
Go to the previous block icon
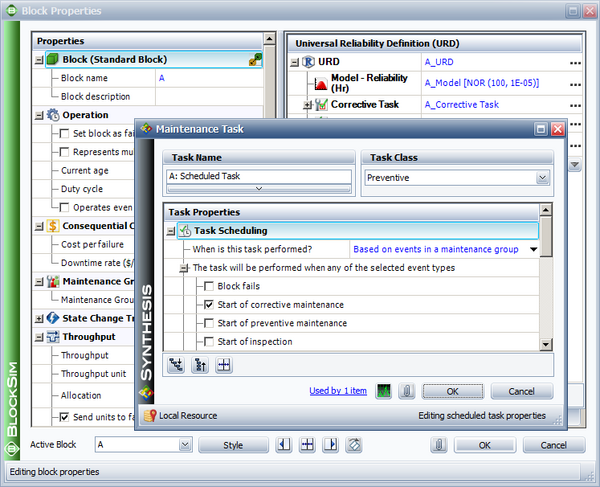pyautogui.click(x=284, y=445)
